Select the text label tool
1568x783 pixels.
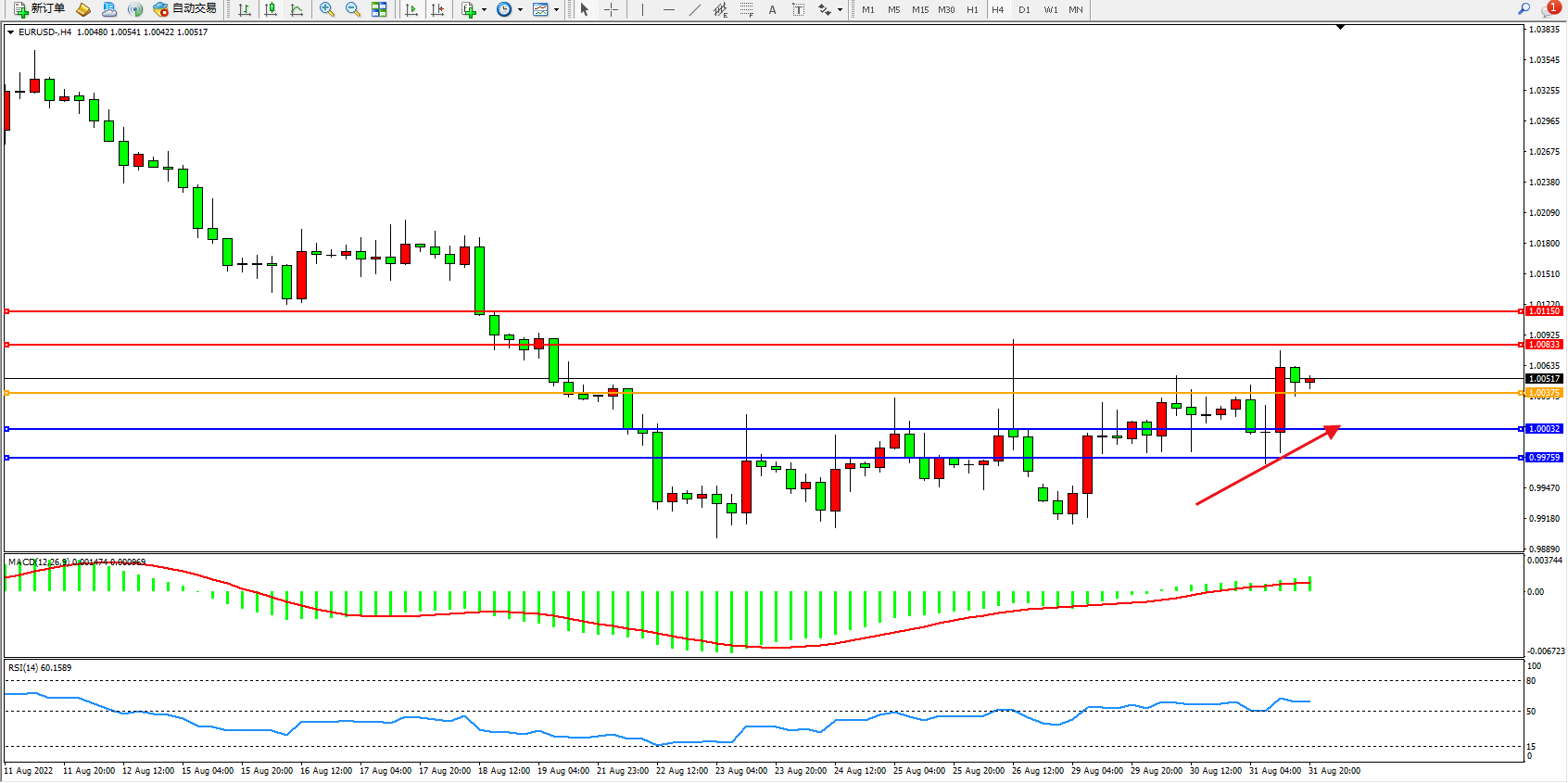pos(799,9)
